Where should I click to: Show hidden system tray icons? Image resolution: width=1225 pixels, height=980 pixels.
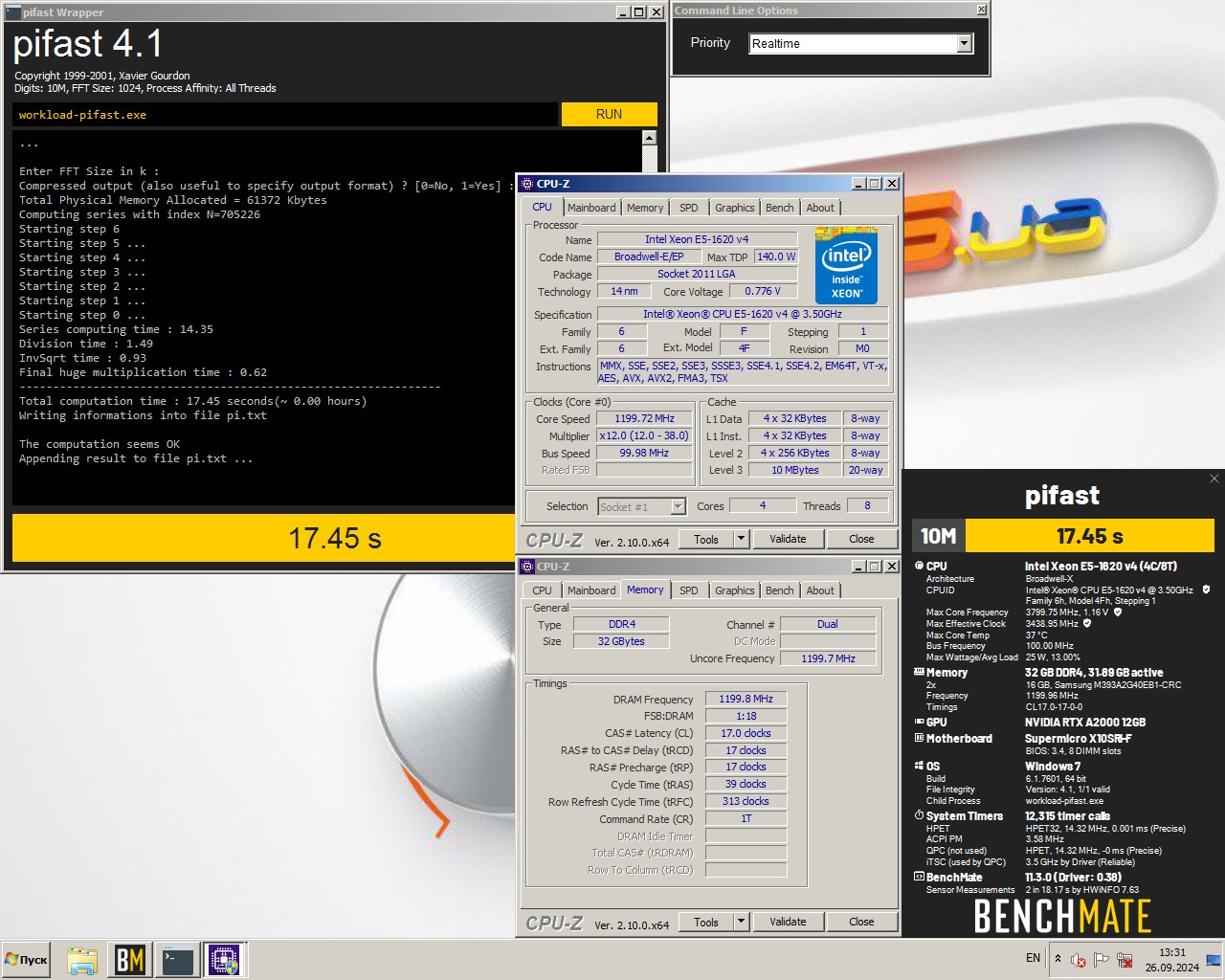(x=1058, y=958)
